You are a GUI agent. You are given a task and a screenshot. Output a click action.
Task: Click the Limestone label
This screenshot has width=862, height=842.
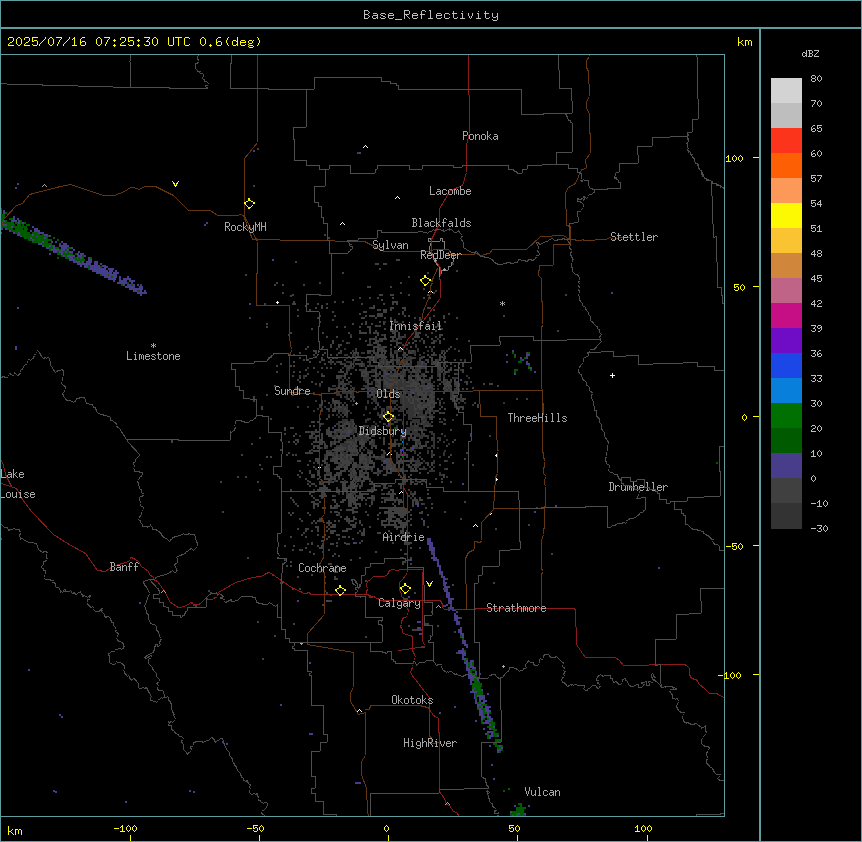tap(153, 356)
